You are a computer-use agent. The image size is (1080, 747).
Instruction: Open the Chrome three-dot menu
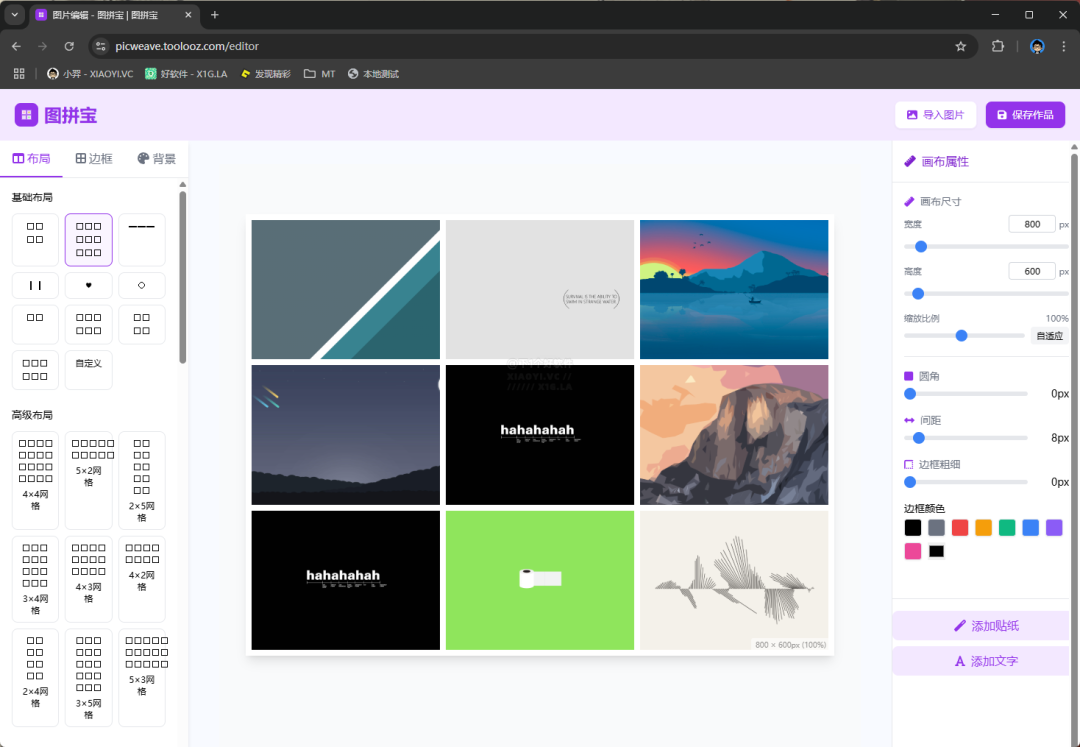click(x=1063, y=46)
